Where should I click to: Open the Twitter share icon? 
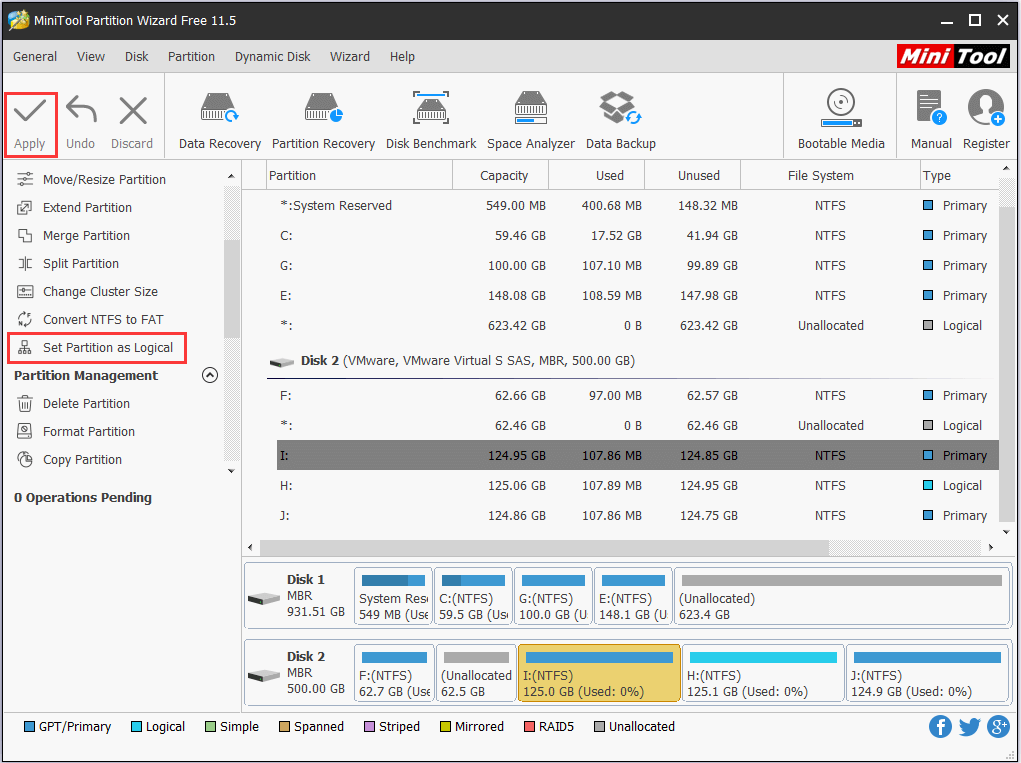coord(970,727)
